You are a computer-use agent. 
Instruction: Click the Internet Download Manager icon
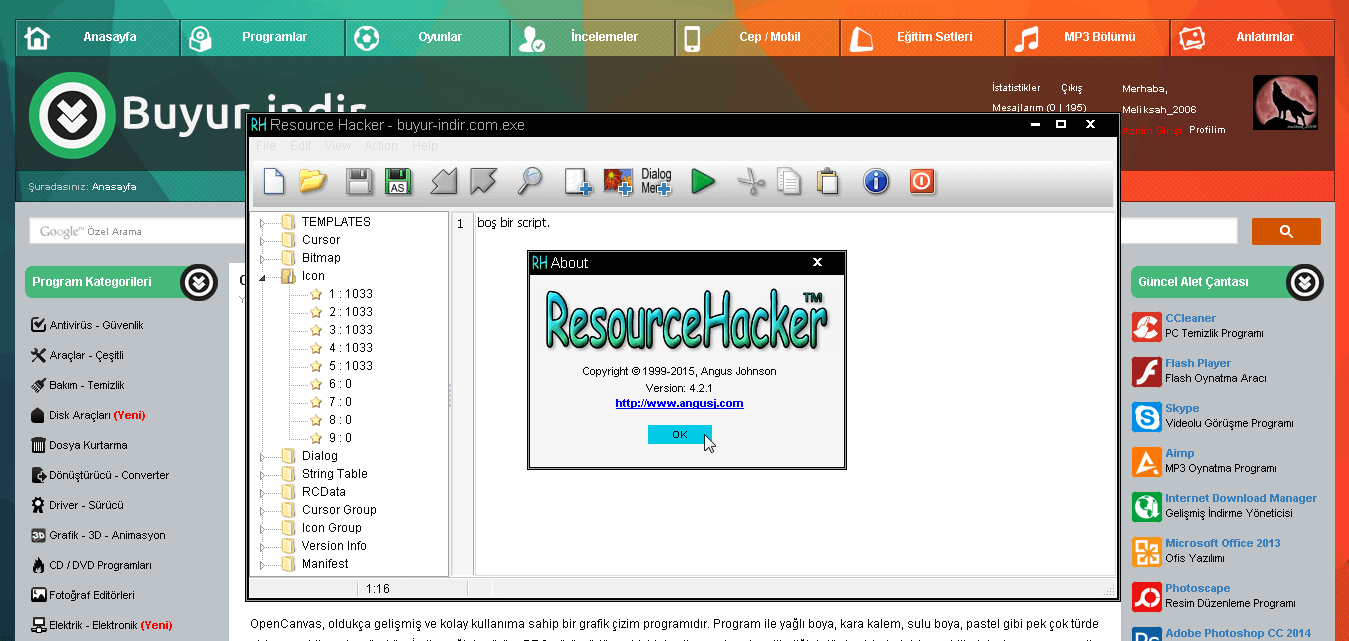[x=1146, y=506]
